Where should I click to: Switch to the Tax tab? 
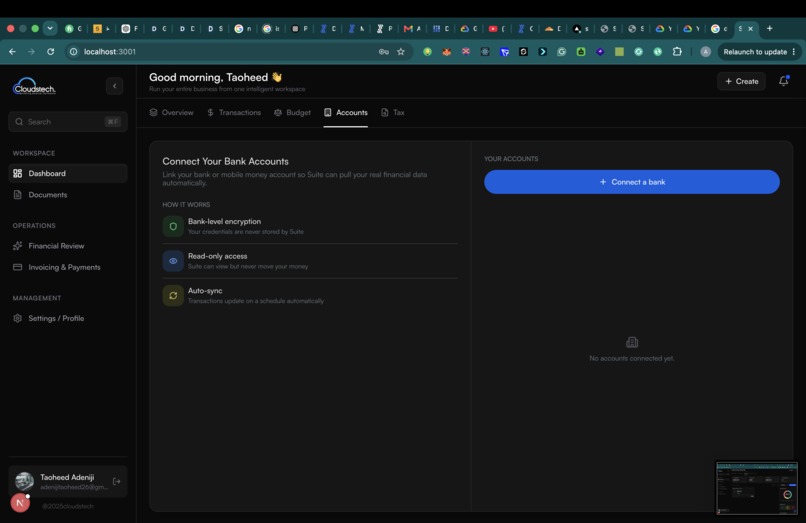click(392, 113)
